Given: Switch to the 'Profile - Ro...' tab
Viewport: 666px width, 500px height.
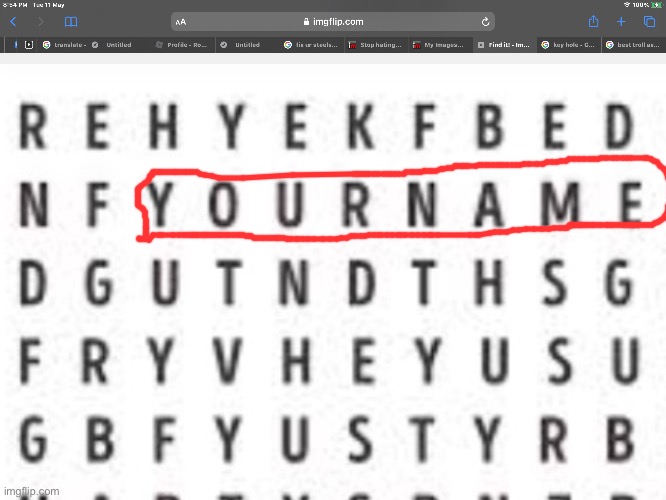Looking at the screenshot, I should (x=185, y=44).
